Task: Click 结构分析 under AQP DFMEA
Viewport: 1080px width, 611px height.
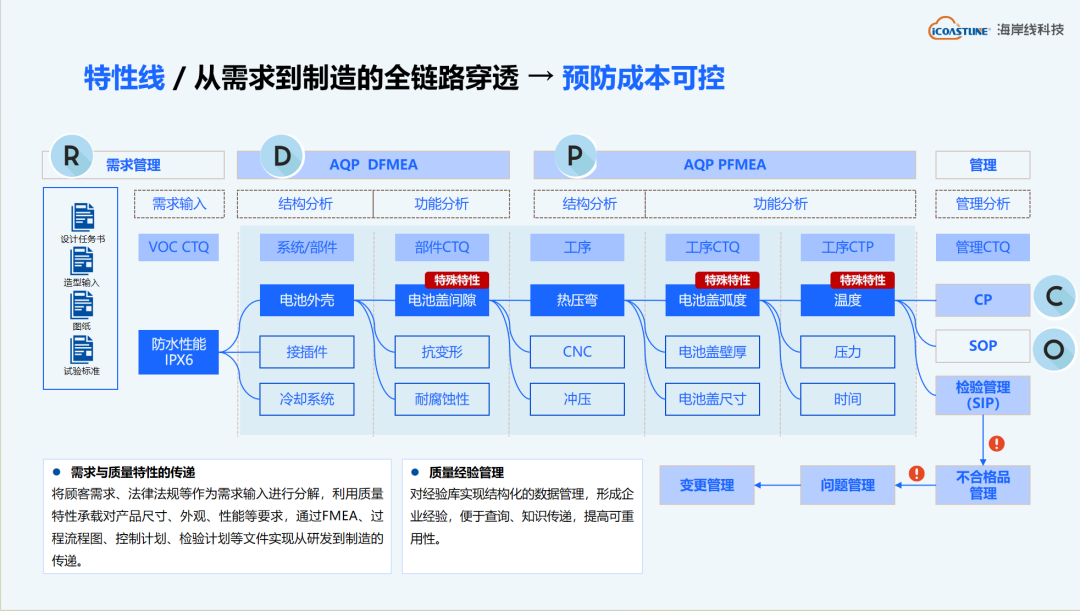Action: [x=305, y=204]
